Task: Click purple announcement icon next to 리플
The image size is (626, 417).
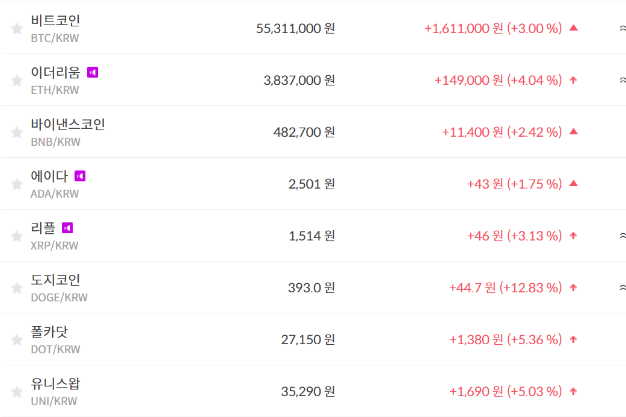Action: pos(68,228)
